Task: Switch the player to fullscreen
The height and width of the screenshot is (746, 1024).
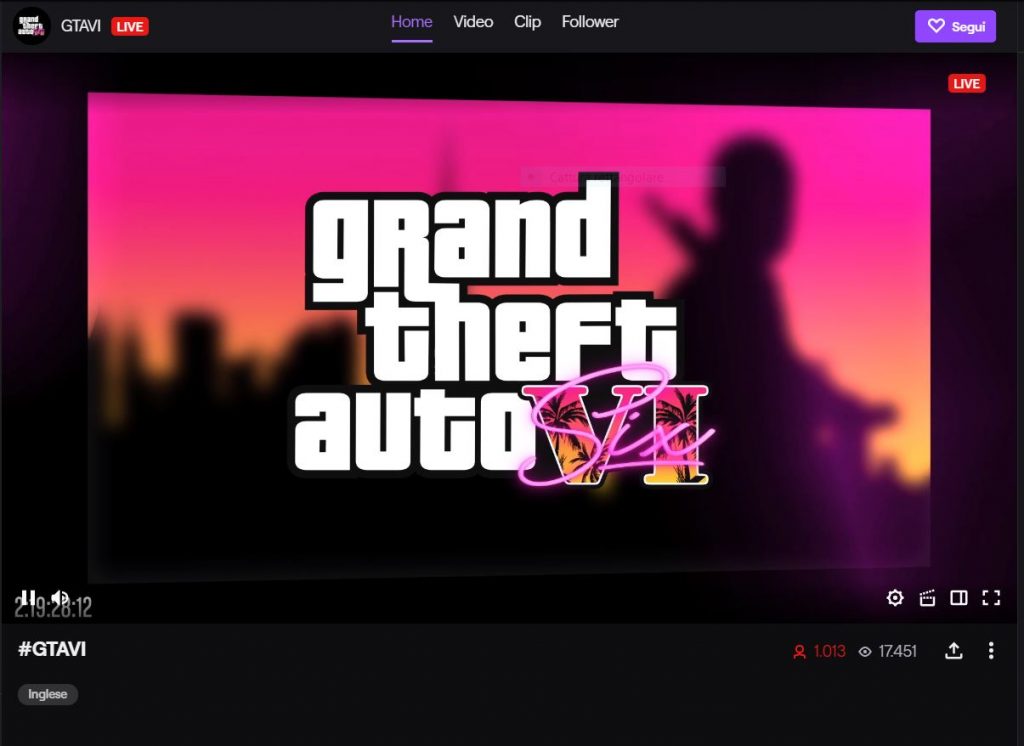Action: (991, 598)
